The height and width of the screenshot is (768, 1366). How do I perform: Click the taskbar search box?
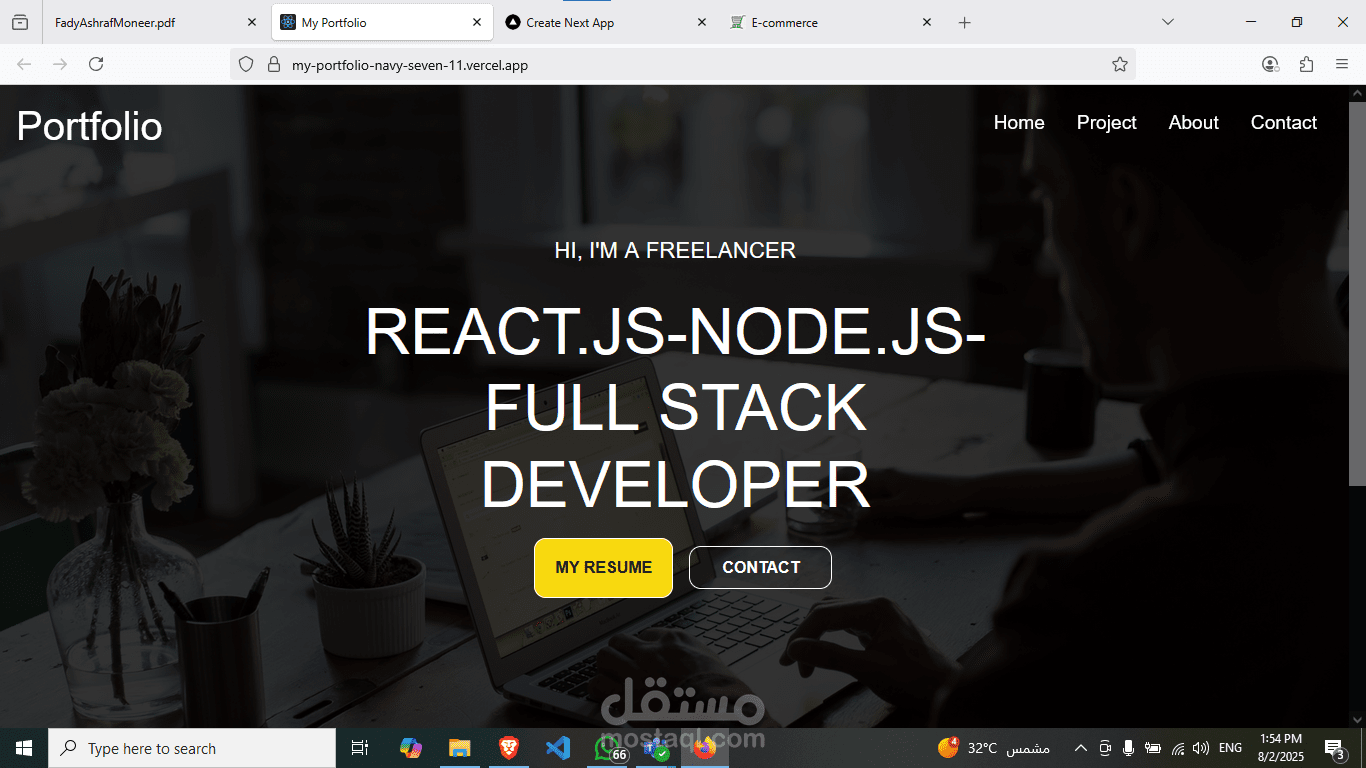192,748
